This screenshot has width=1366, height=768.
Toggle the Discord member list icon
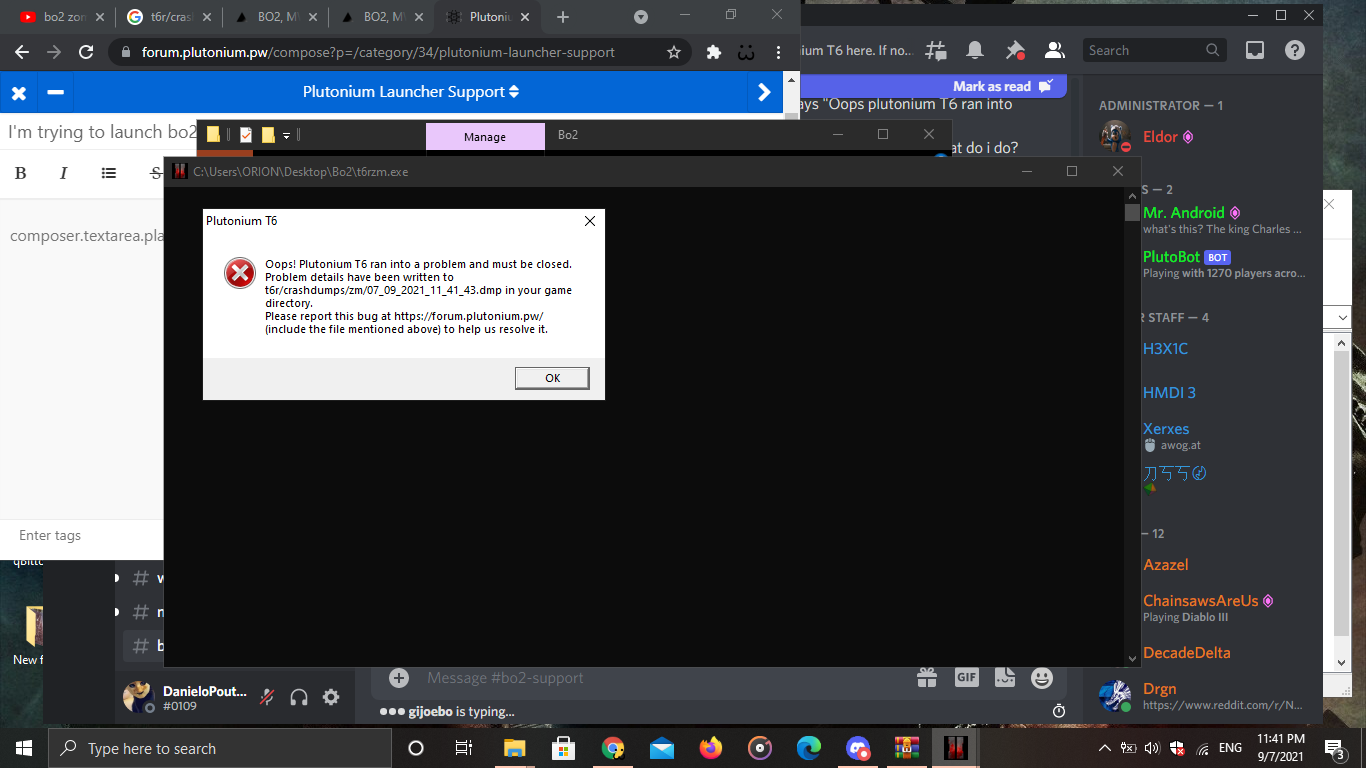[x=1054, y=51]
